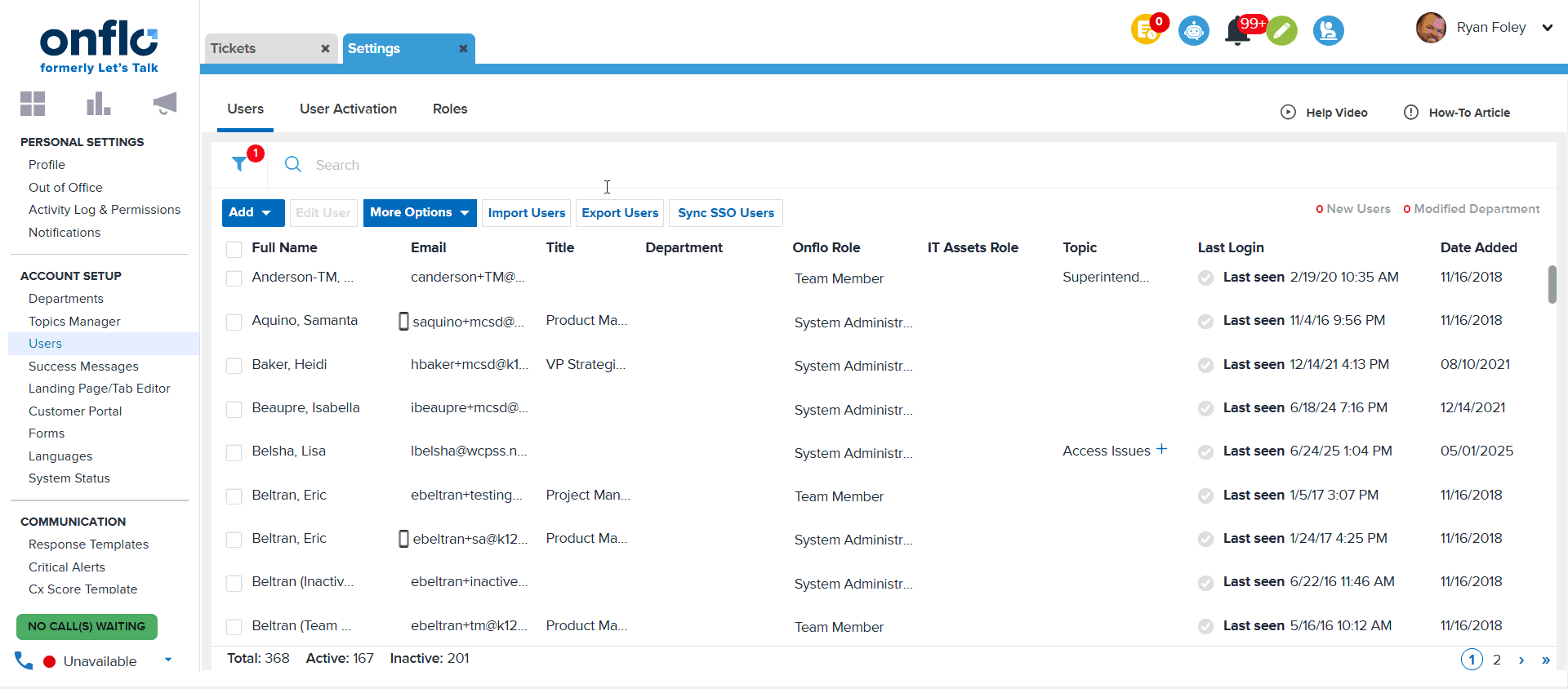Switch to the Roles tab
1568x689 pixels.
point(450,109)
